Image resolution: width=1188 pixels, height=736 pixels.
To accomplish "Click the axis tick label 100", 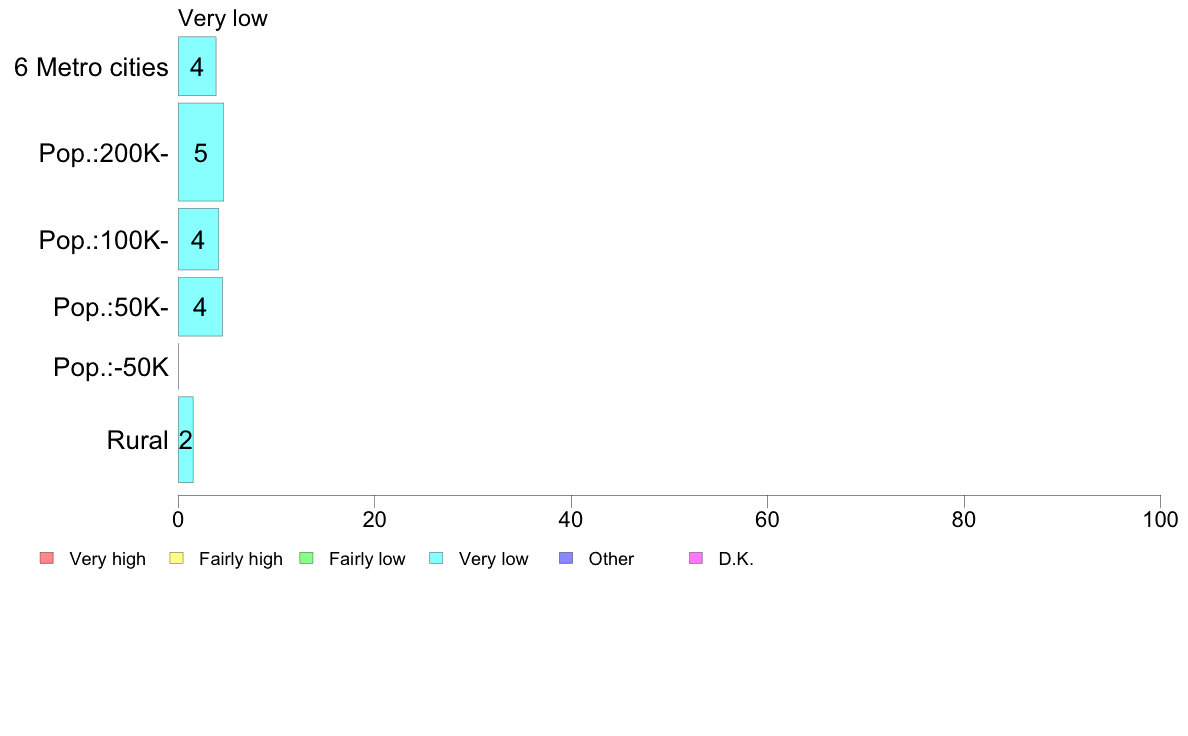I will point(1160,519).
